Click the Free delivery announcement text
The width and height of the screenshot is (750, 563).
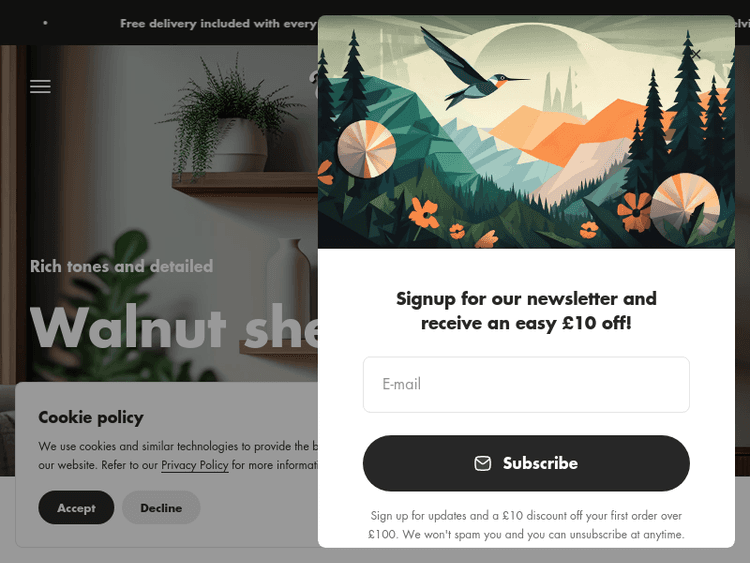[x=218, y=23]
